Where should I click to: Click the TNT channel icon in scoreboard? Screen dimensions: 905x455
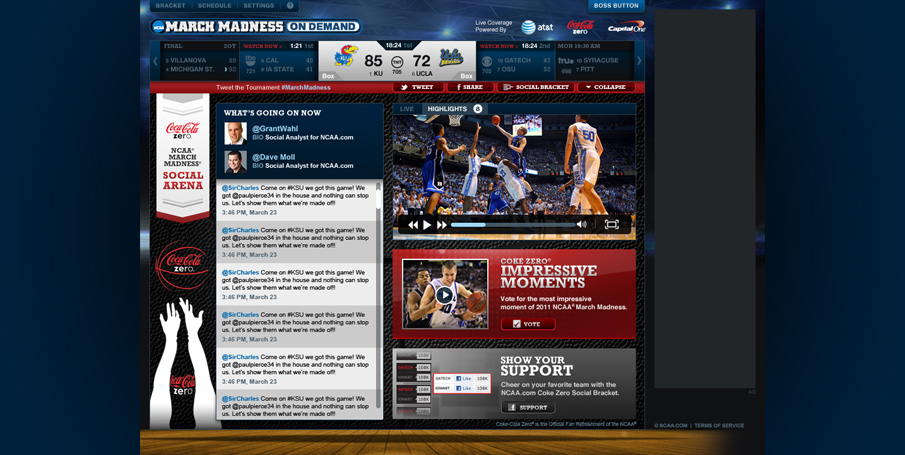397,62
